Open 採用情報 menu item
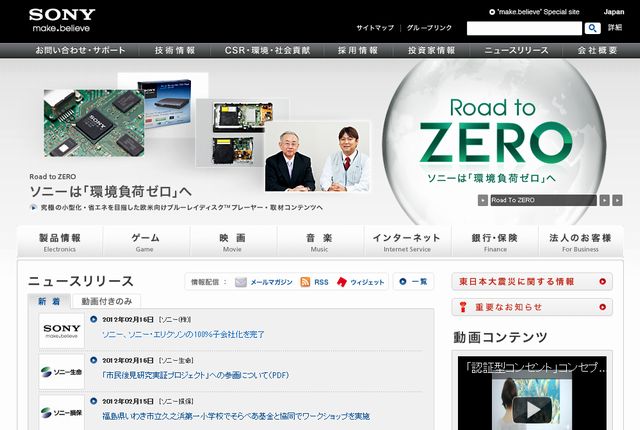Image resolution: width=640 pixels, height=430 pixels. [x=358, y=51]
